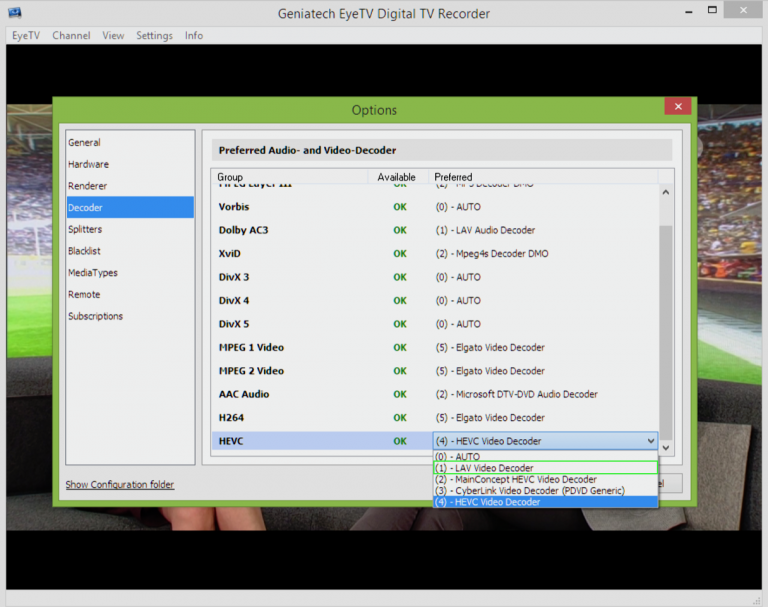This screenshot has width=768, height=607.
Task: Select the DivX 3 row
Action: [x=435, y=277]
